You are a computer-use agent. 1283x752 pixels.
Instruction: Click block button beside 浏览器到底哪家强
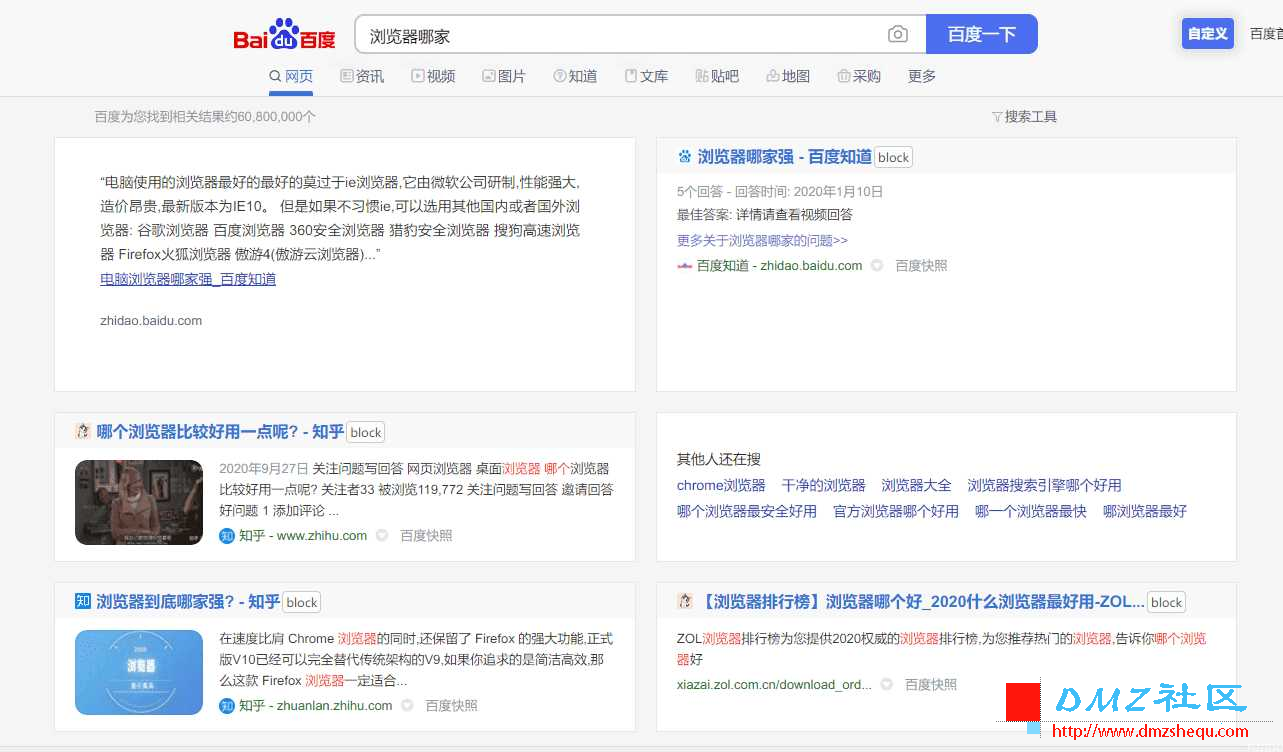point(301,602)
